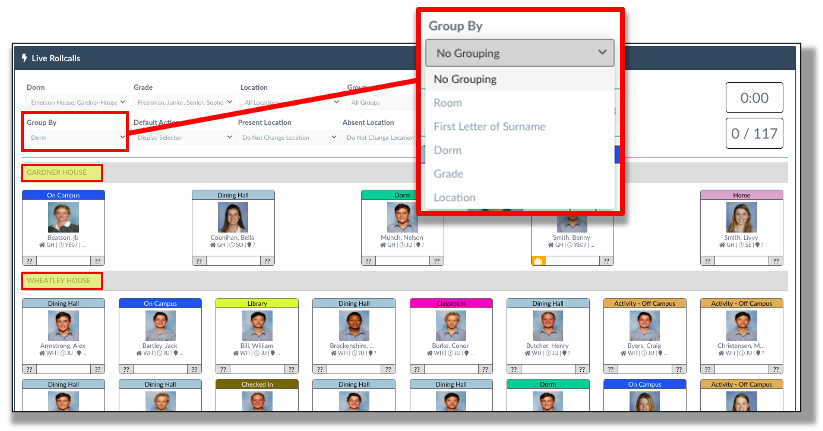Click the first ?? button on Smith, Livvy's card
Image resolution: width=823 pixels, height=431 pixels.
(x=708, y=261)
